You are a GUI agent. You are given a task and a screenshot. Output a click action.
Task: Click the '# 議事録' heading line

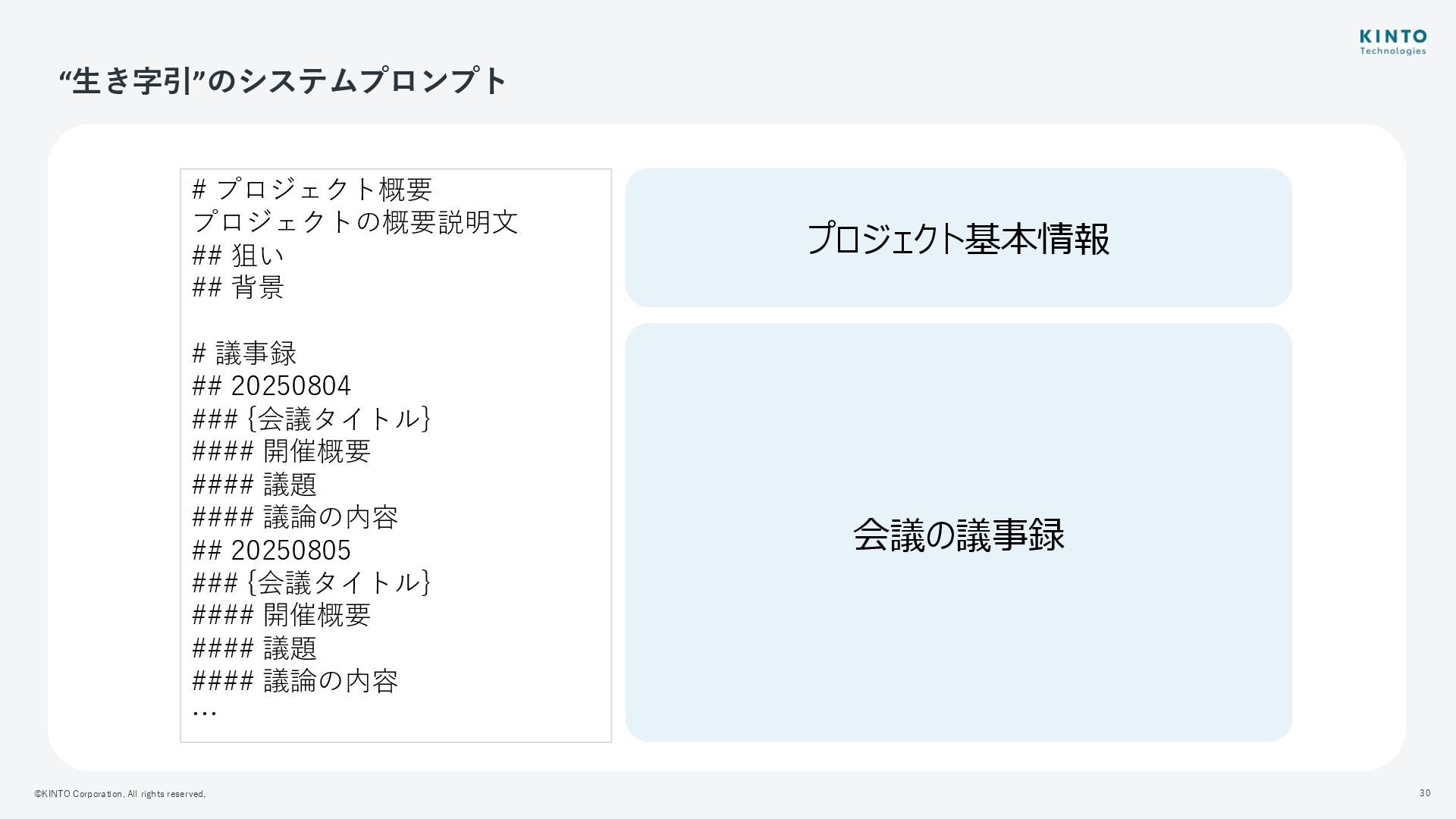(x=244, y=353)
